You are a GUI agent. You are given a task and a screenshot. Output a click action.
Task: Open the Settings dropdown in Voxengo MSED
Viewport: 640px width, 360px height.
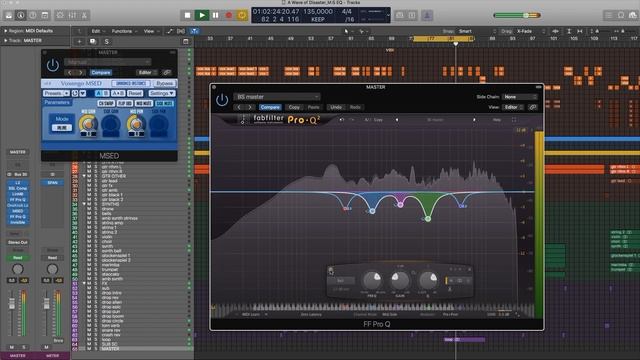coord(162,93)
